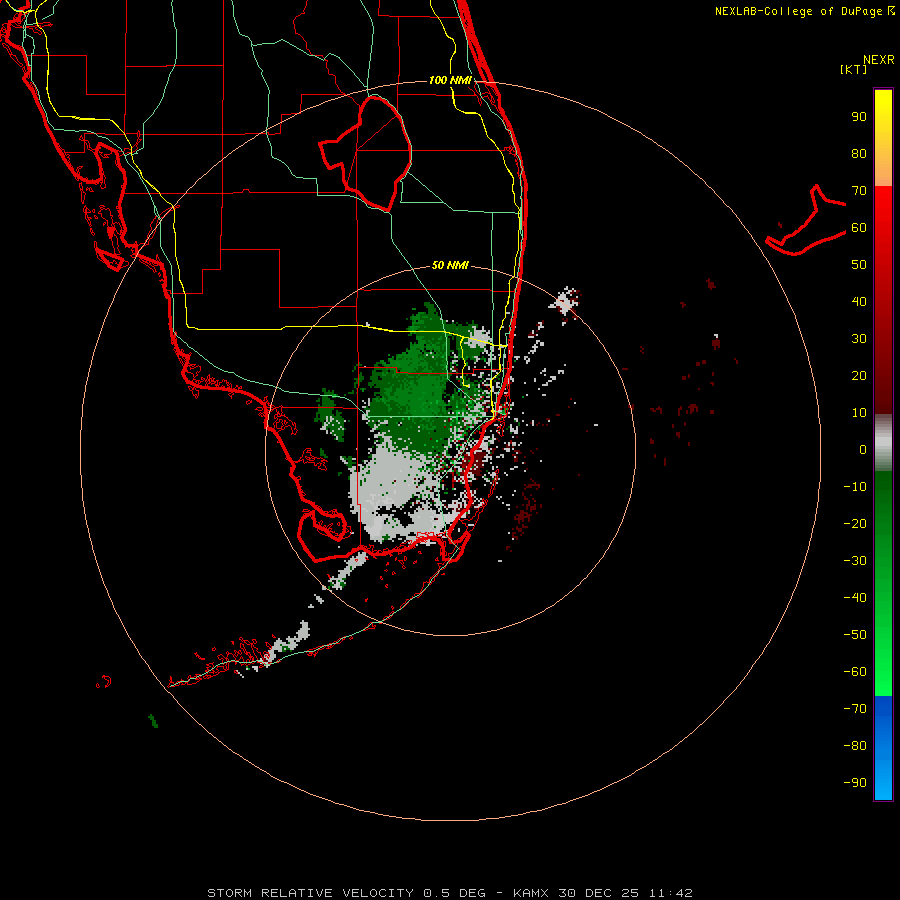900x900 pixels.
Task: Click the Lake Okeechobee outline on the map
Action: tap(367, 152)
